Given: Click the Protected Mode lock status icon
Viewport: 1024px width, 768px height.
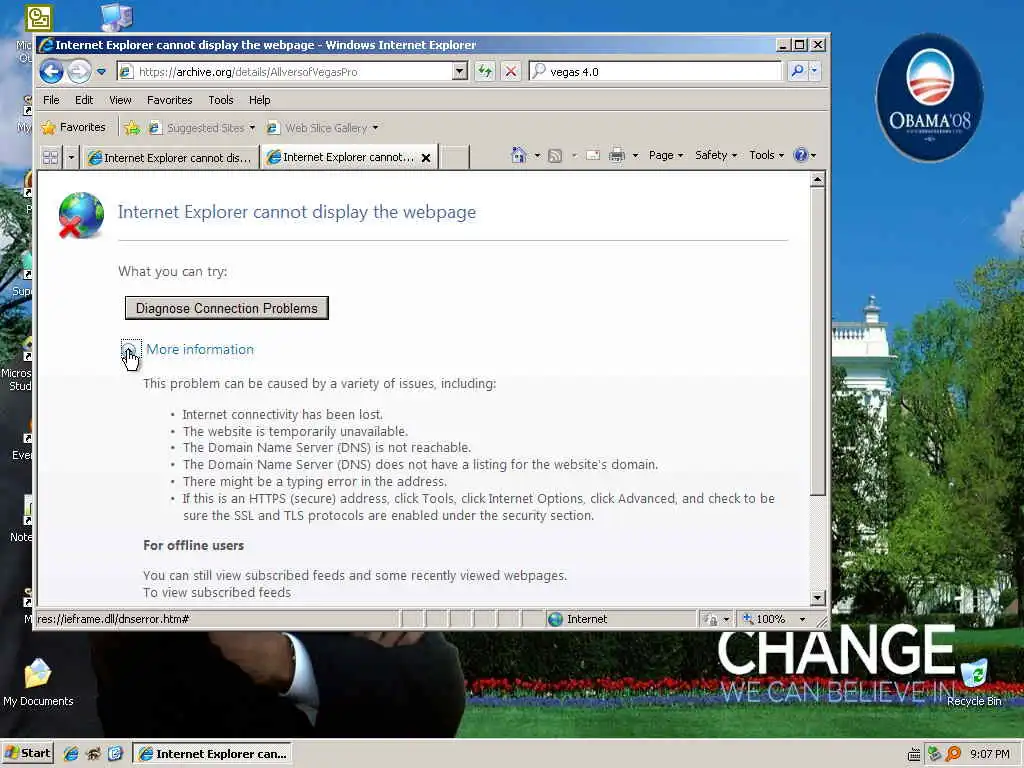Looking at the screenshot, I should (x=711, y=619).
